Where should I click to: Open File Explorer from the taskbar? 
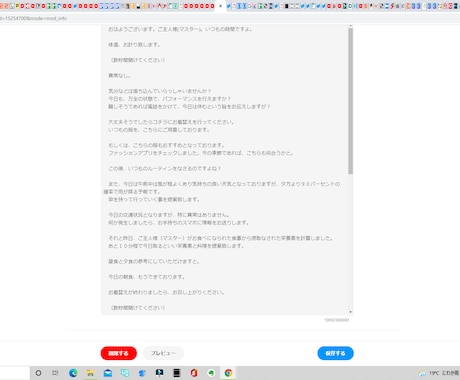coord(90,373)
